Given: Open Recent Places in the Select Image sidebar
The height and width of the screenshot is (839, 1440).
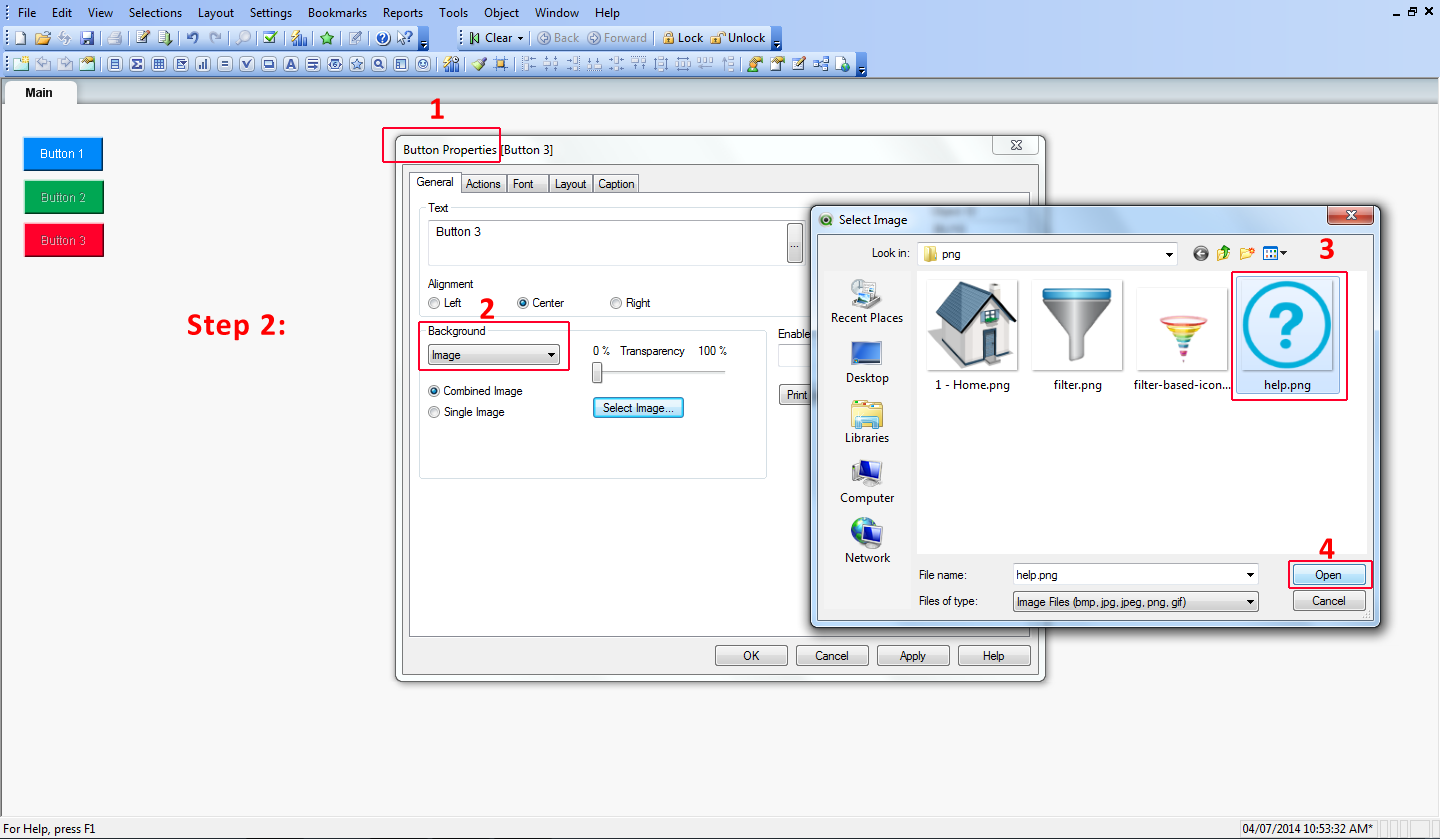Looking at the screenshot, I should pyautogui.click(x=867, y=301).
